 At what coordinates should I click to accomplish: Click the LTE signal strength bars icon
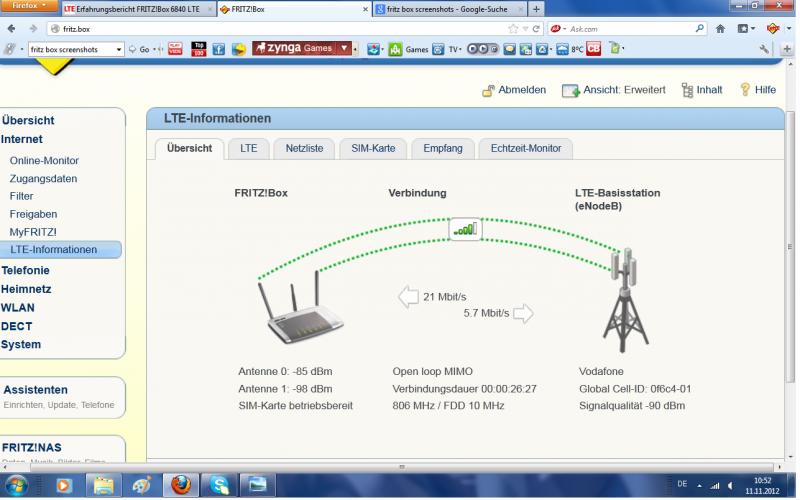tap(465, 229)
